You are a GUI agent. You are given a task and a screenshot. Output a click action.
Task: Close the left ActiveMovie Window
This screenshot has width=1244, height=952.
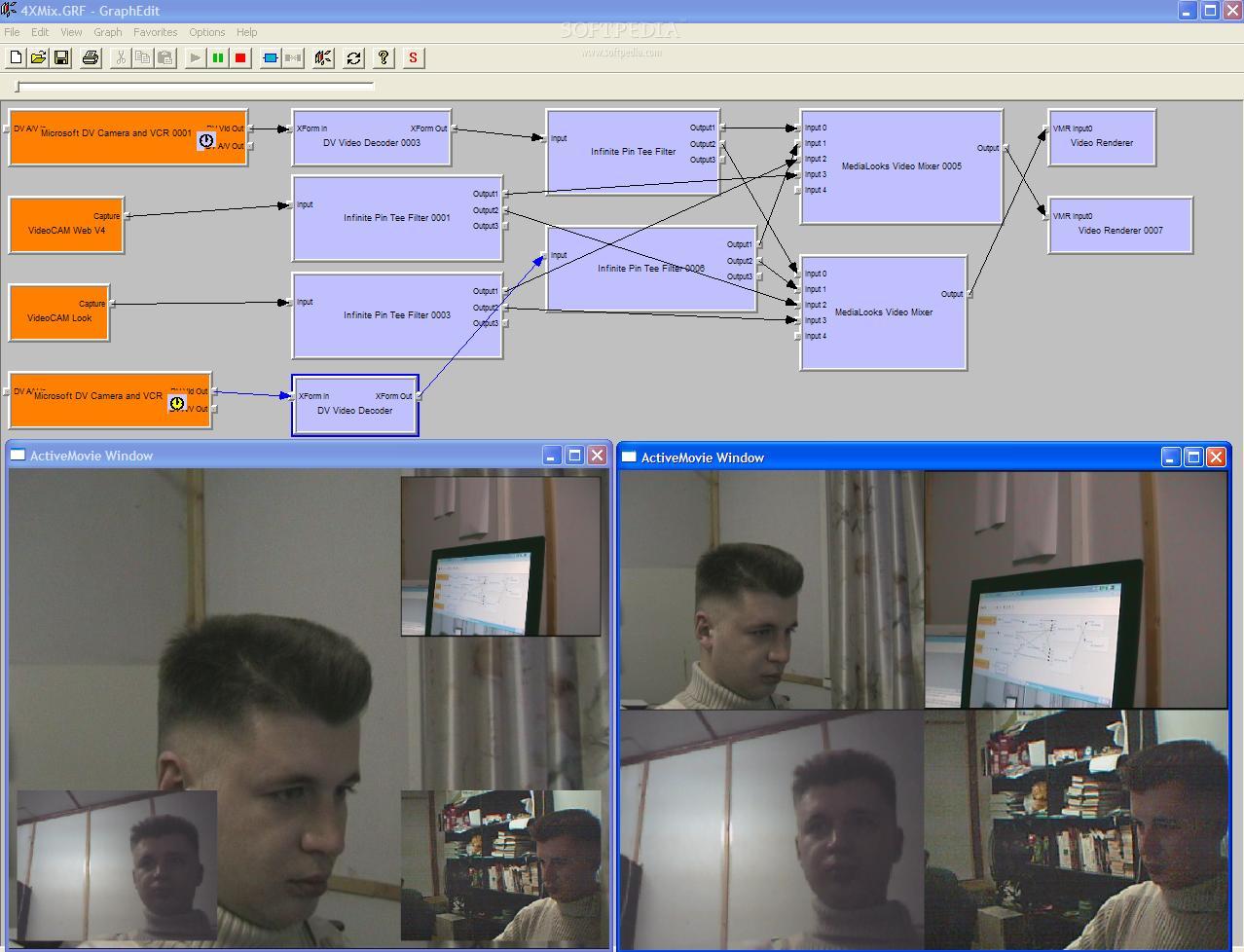[597, 455]
